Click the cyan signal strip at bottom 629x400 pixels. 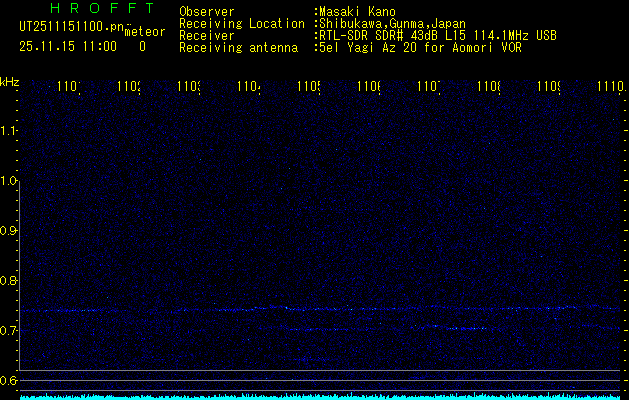tap(320, 396)
